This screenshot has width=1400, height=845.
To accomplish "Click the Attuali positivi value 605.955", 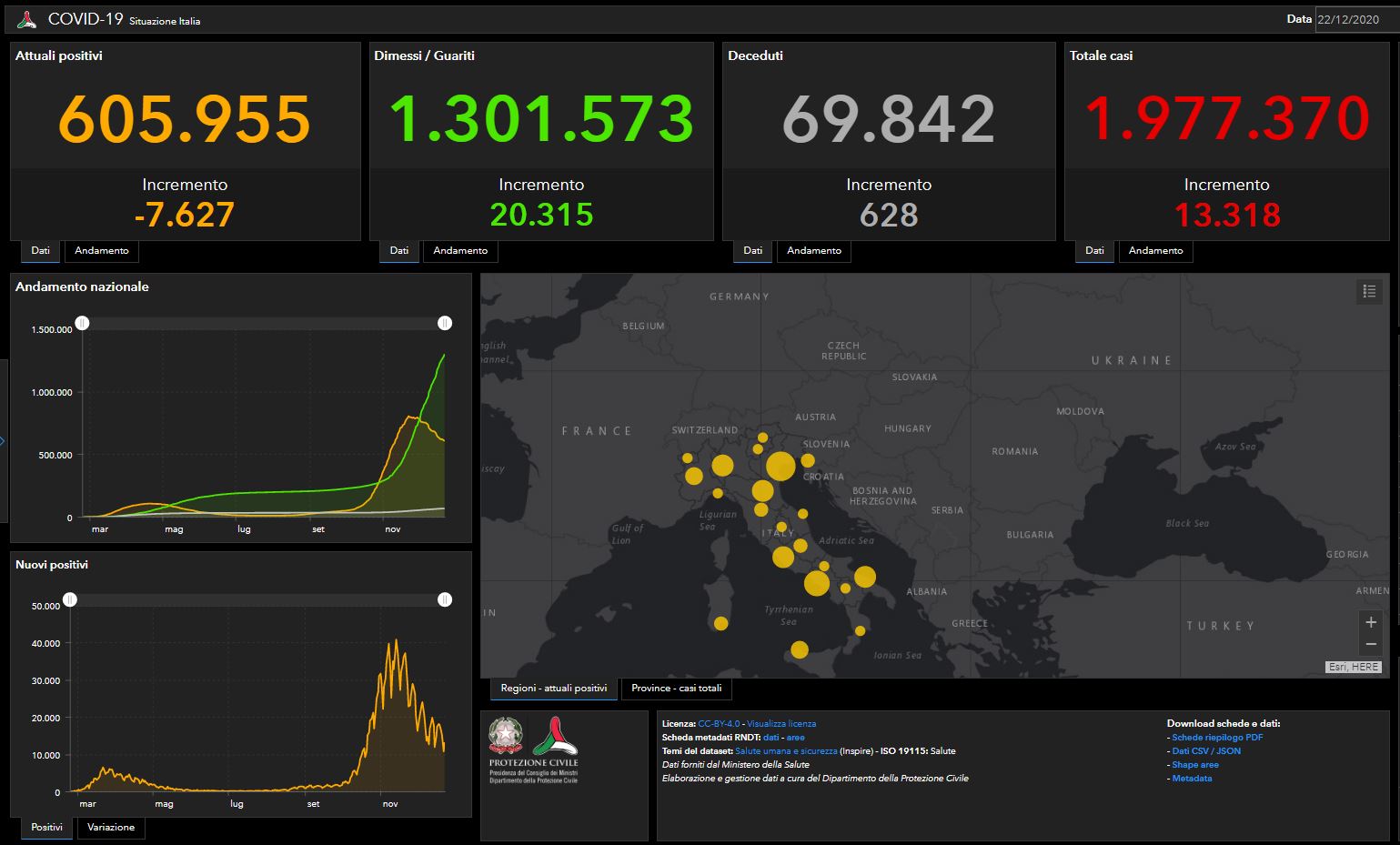I will pyautogui.click(x=185, y=119).
